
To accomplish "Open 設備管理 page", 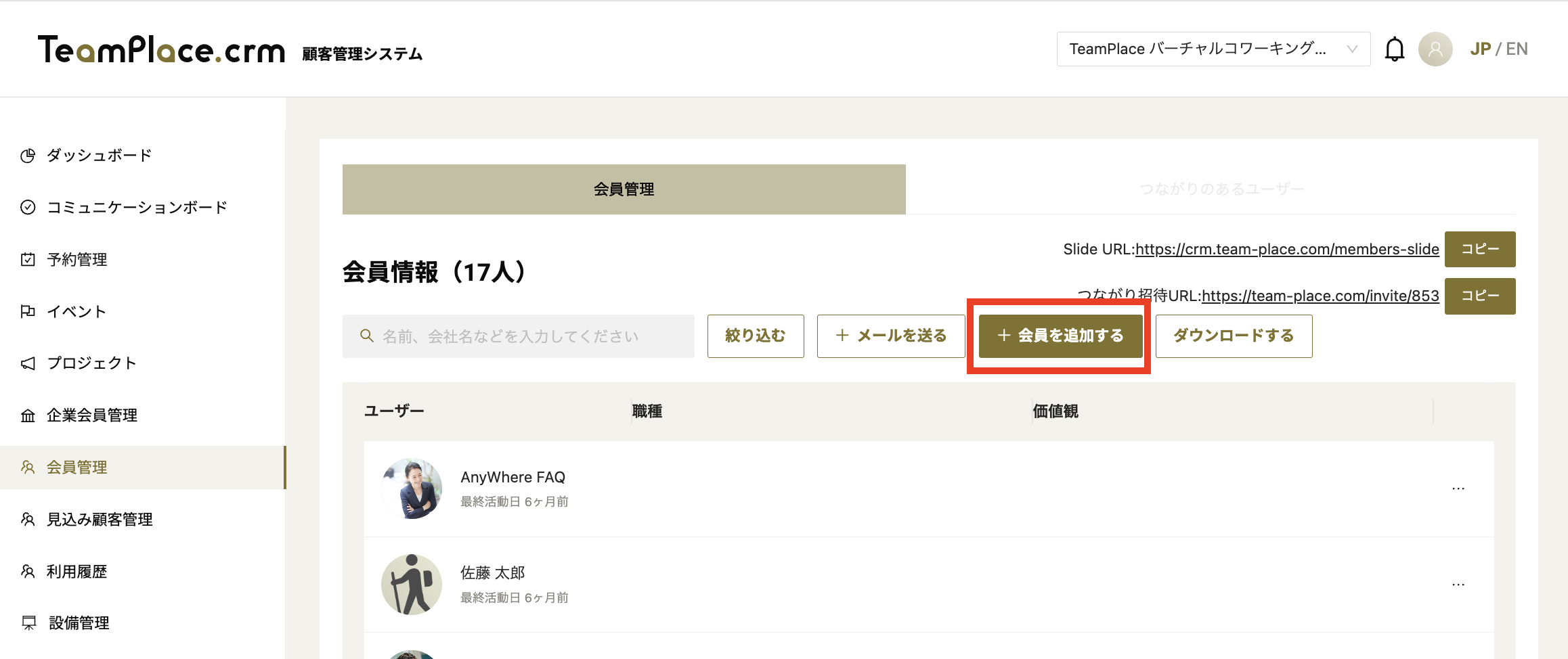I will tap(79, 622).
